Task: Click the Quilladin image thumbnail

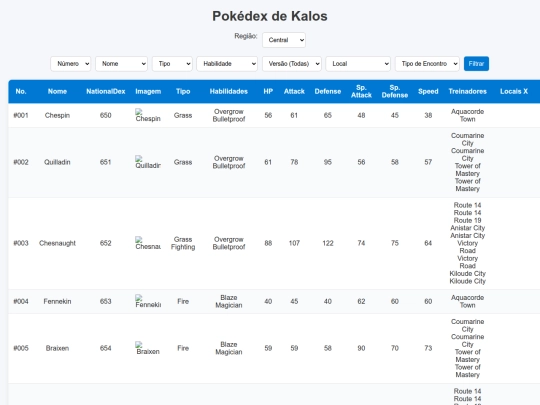Action: click(x=148, y=162)
